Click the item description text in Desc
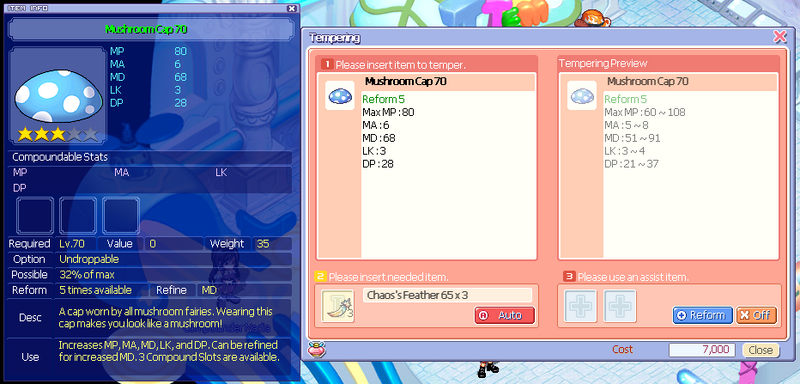The width and height of the screenshot is (800, 384). 166,317
